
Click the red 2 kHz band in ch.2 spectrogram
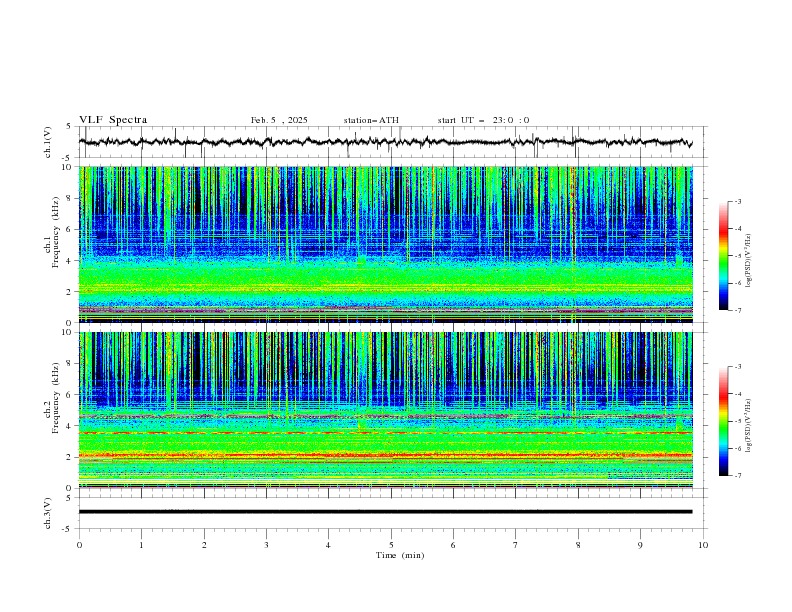tap(385, 455)
